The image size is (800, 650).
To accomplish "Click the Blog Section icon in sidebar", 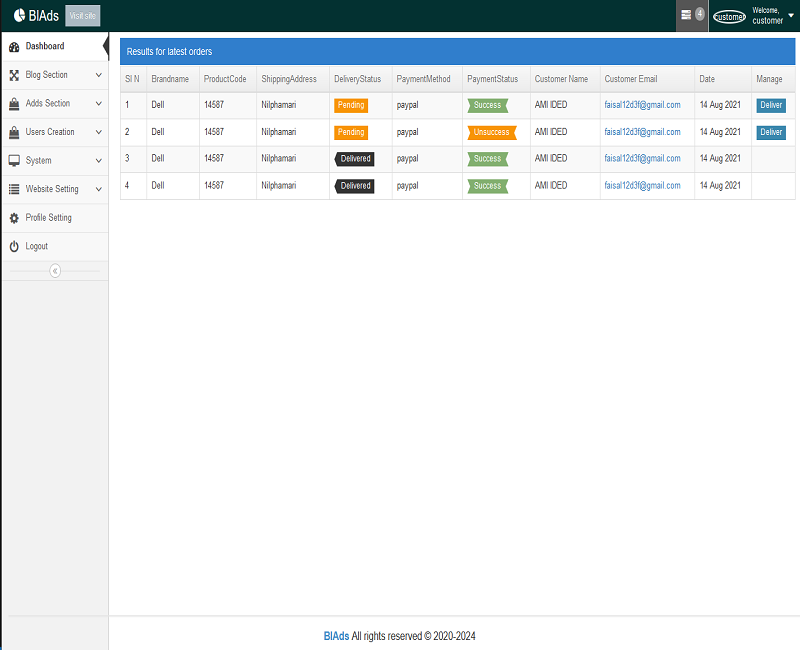I will [x=14, y=75].
